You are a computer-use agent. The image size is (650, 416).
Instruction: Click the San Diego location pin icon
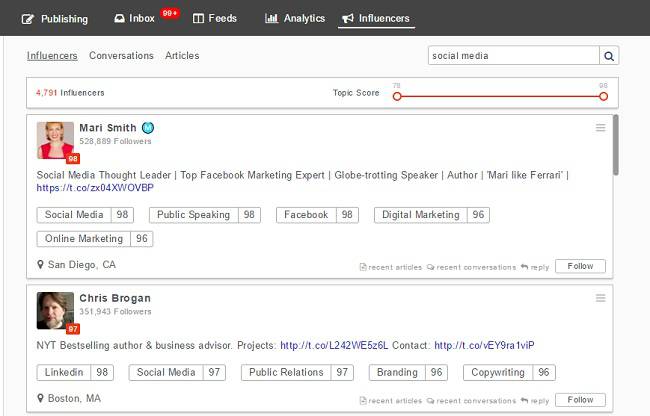(40, 264)
